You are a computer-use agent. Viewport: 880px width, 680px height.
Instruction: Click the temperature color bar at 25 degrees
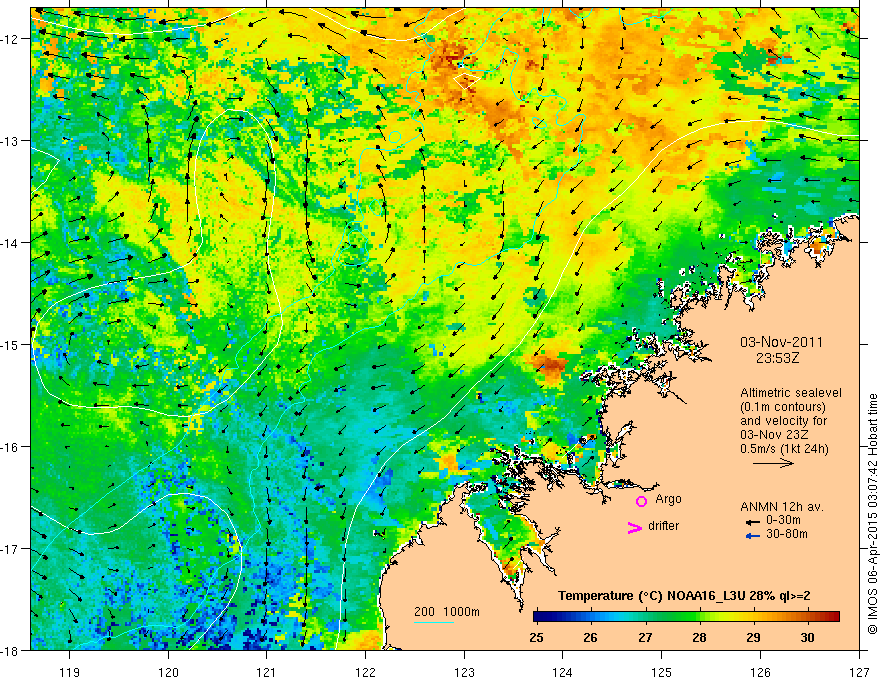tap(537, 617)
